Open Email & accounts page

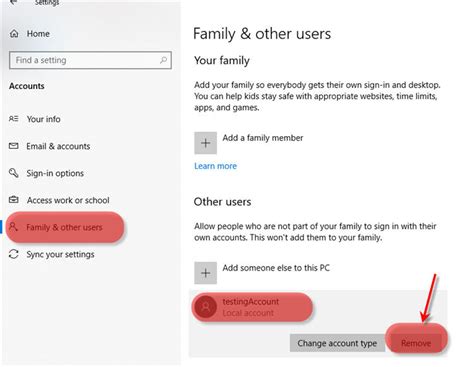tap(58, 146)
